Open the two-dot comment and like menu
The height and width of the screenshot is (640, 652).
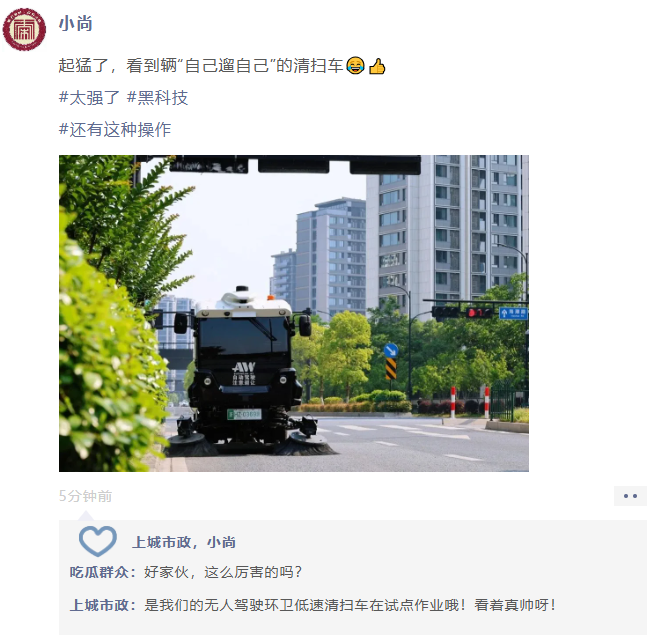630,496
